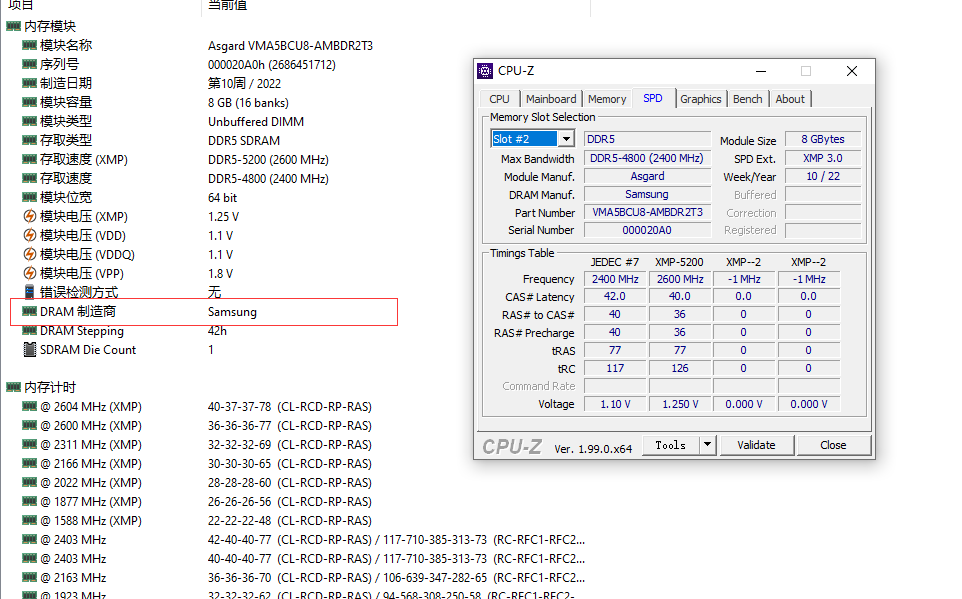The image size is (962, 599).
Task: Click value 000020A0h (2686451712)
Action: click(272, 65)
